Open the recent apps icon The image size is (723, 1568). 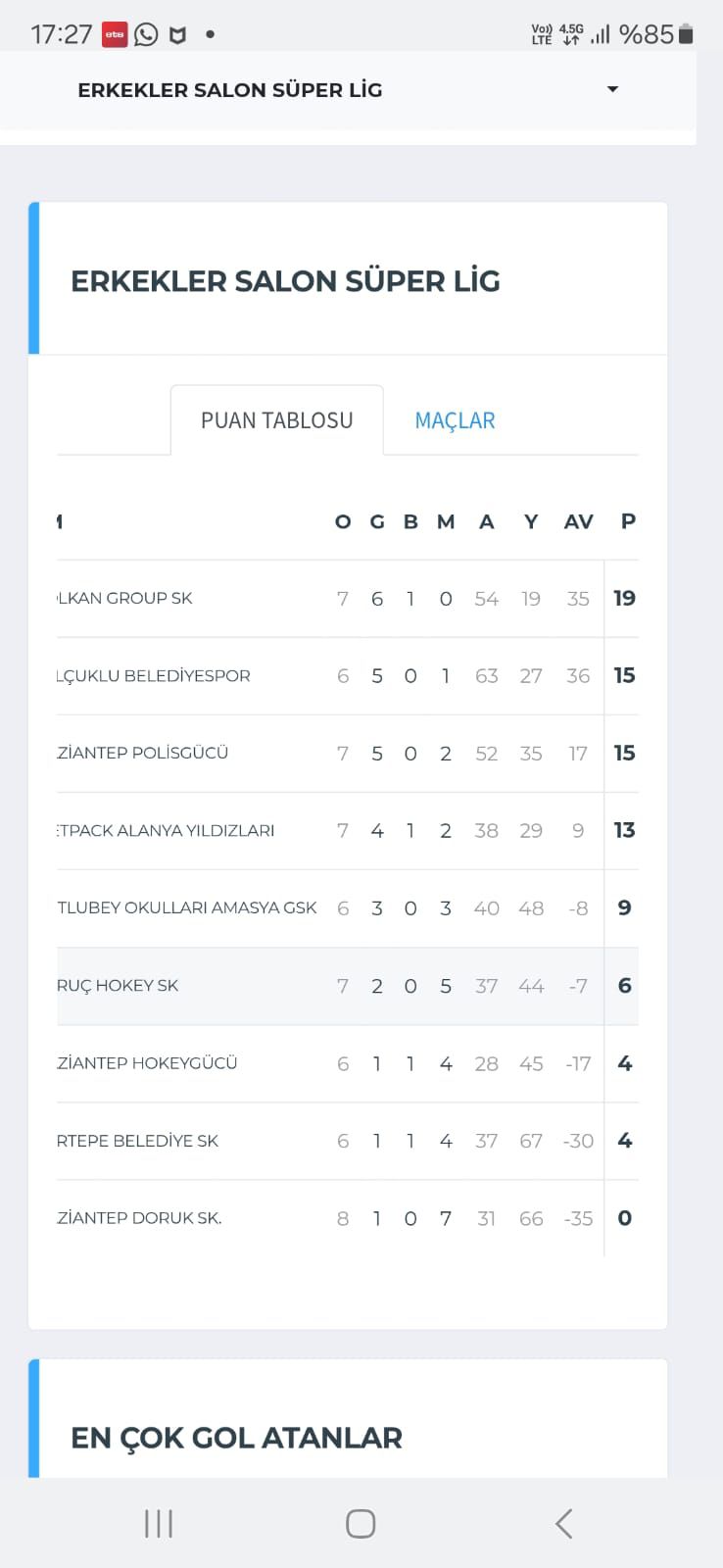(159, 1523)
